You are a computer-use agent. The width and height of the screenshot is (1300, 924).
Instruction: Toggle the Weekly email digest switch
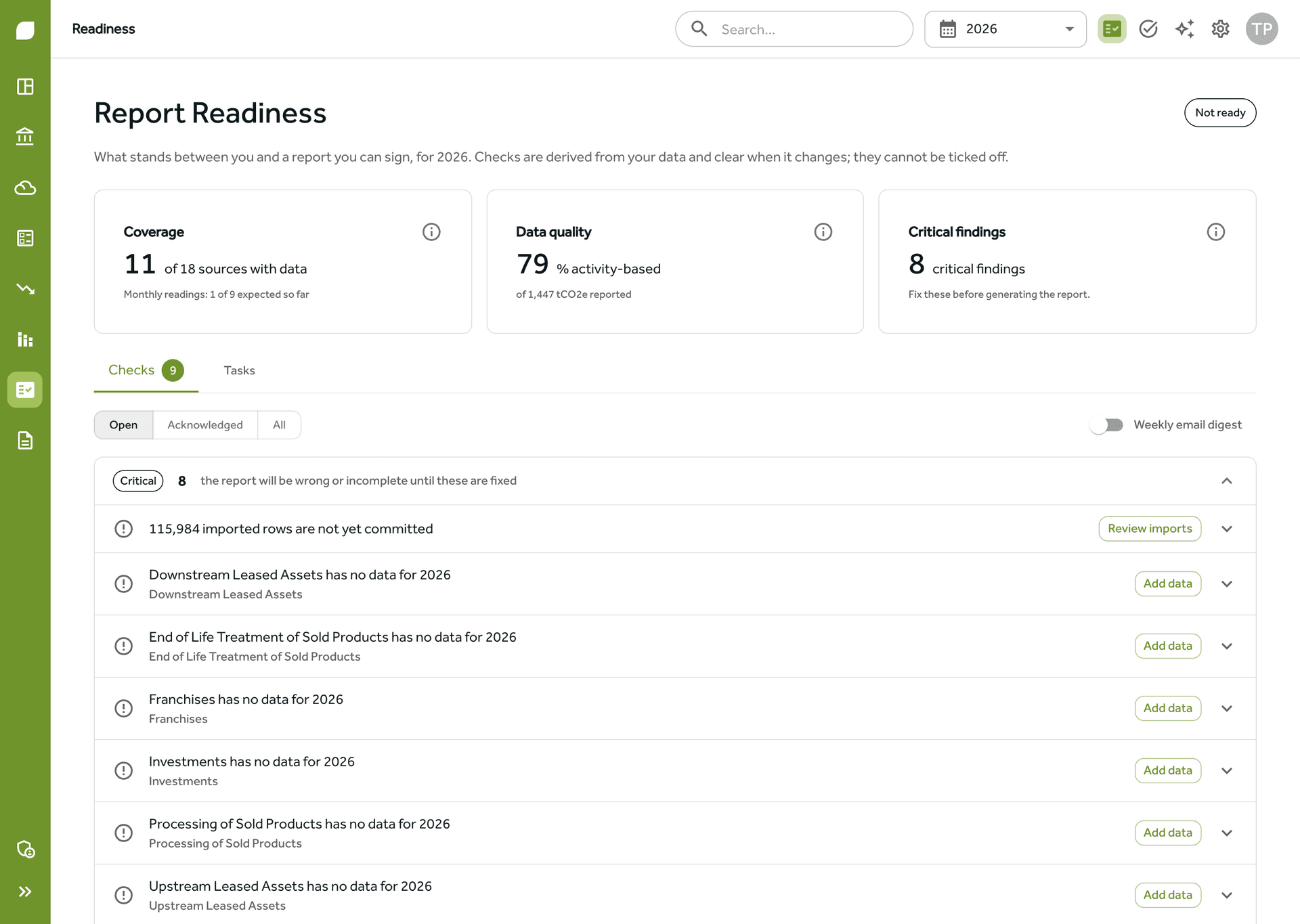click(1106, 425)
